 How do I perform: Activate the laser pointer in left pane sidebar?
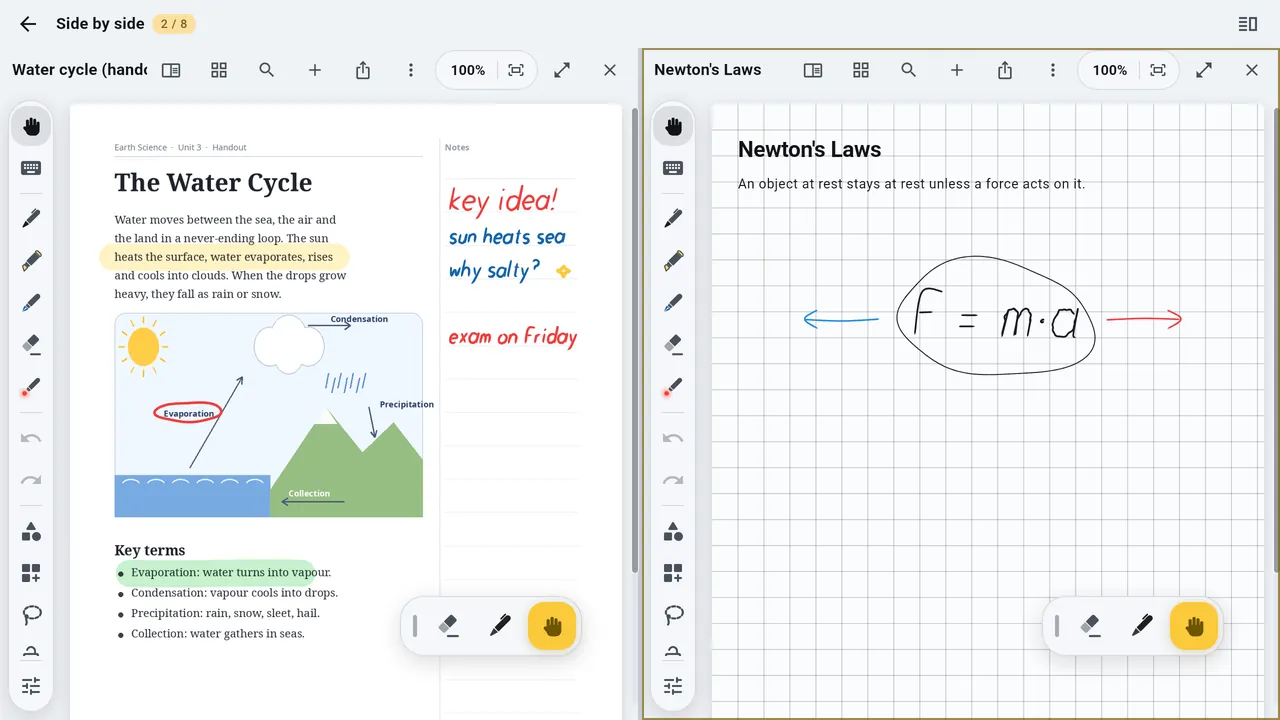pyautogui.click(x=31, y=386)
